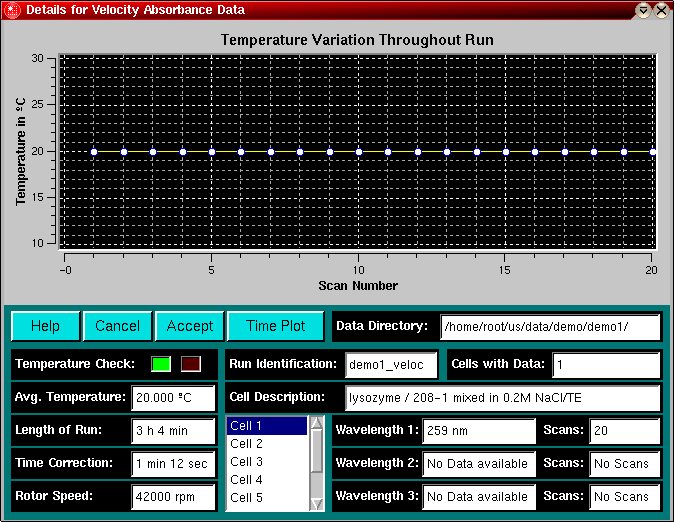
Task: Click the green temperature check indicator
Action: (x=161, y=364)
